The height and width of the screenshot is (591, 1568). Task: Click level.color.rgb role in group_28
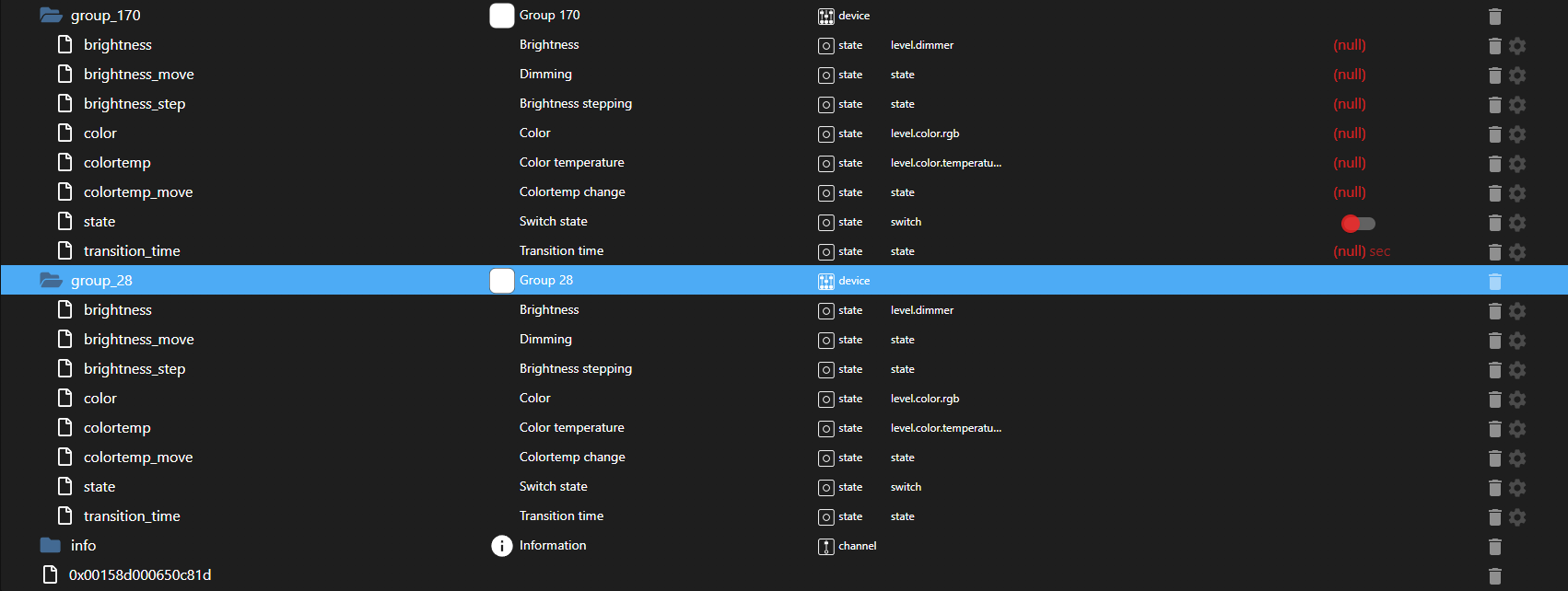(x=925, y=399)
